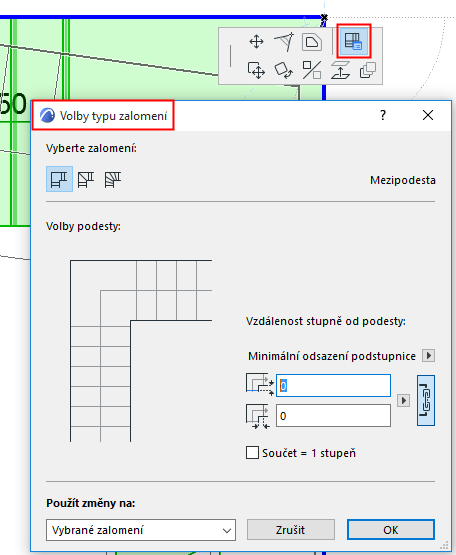This screenshot has width=456, height=555.
Task: Select the landing turning type
Action: pyautogui.click(x=59, y=179)
